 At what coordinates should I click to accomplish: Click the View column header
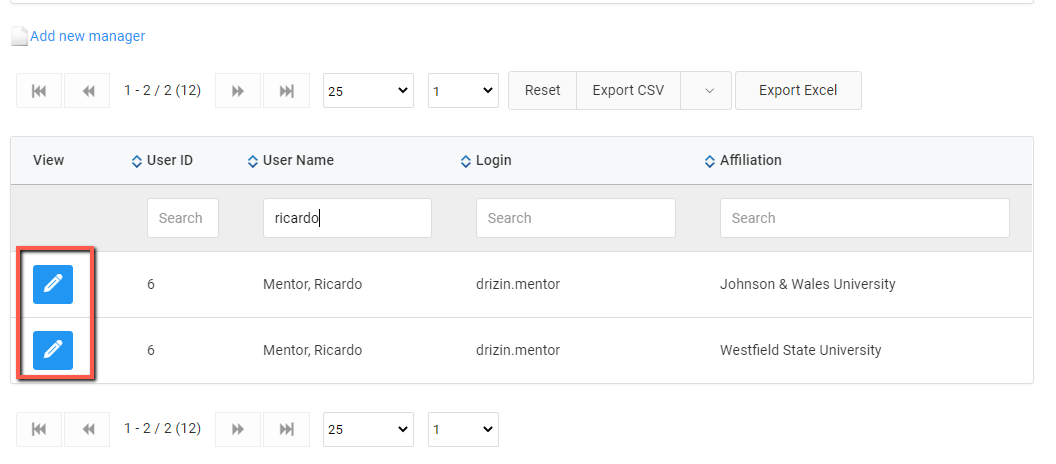coord(48,161)
